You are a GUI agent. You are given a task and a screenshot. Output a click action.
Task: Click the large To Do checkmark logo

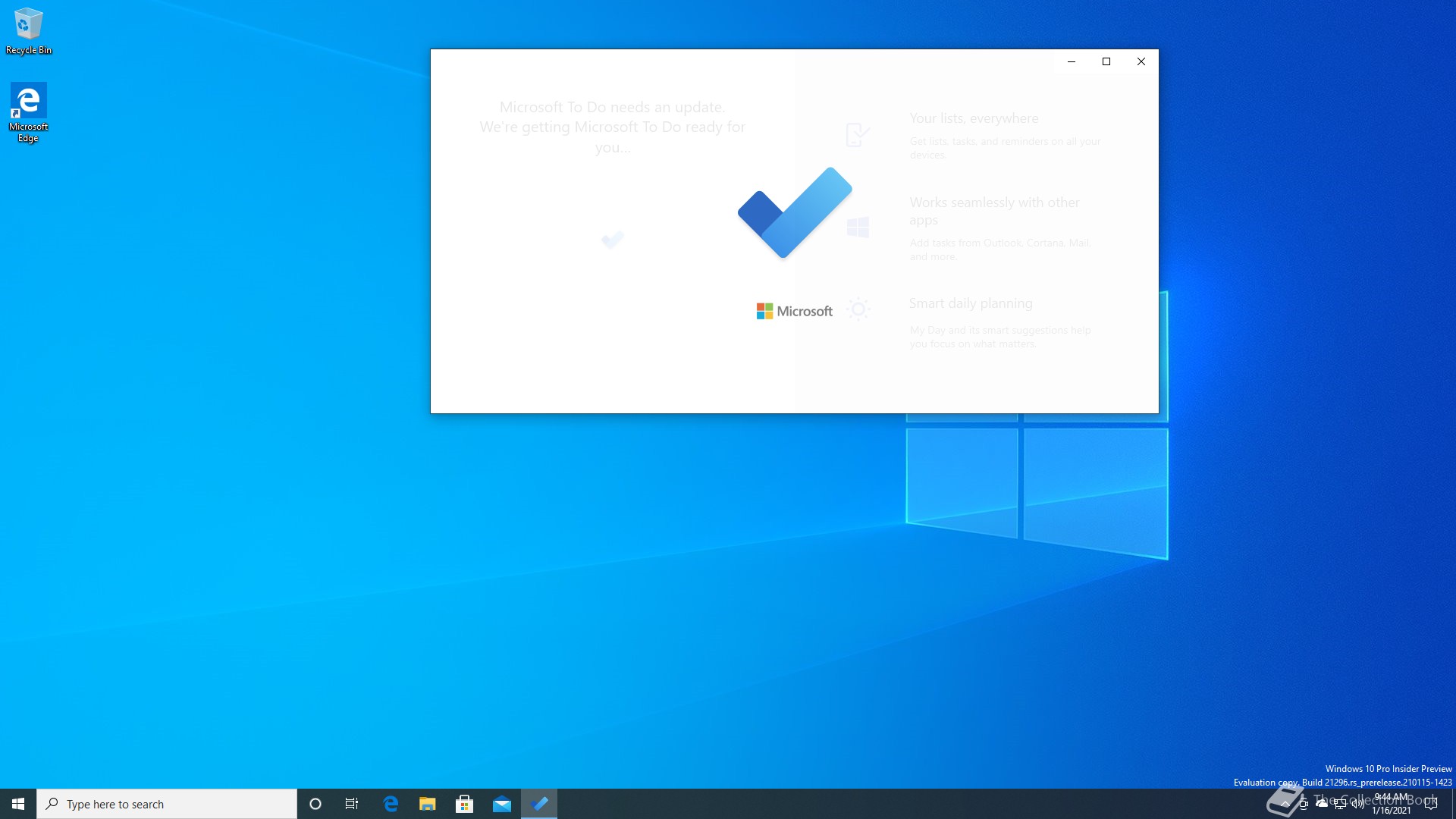(x=795, y=212)
